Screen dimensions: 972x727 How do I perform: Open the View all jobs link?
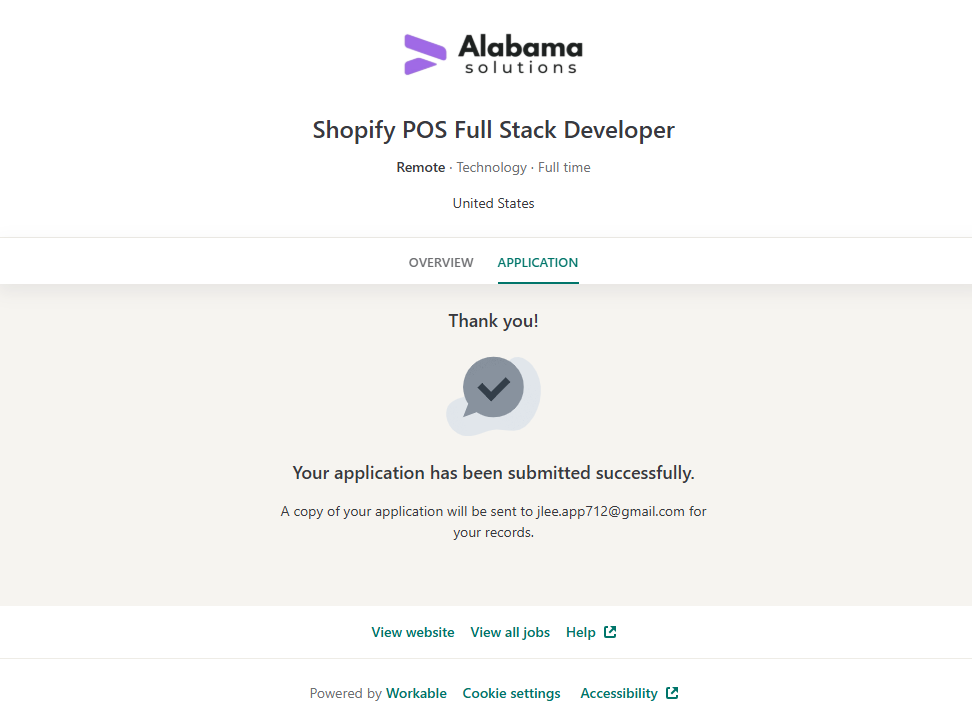click(x=510, y=632)
